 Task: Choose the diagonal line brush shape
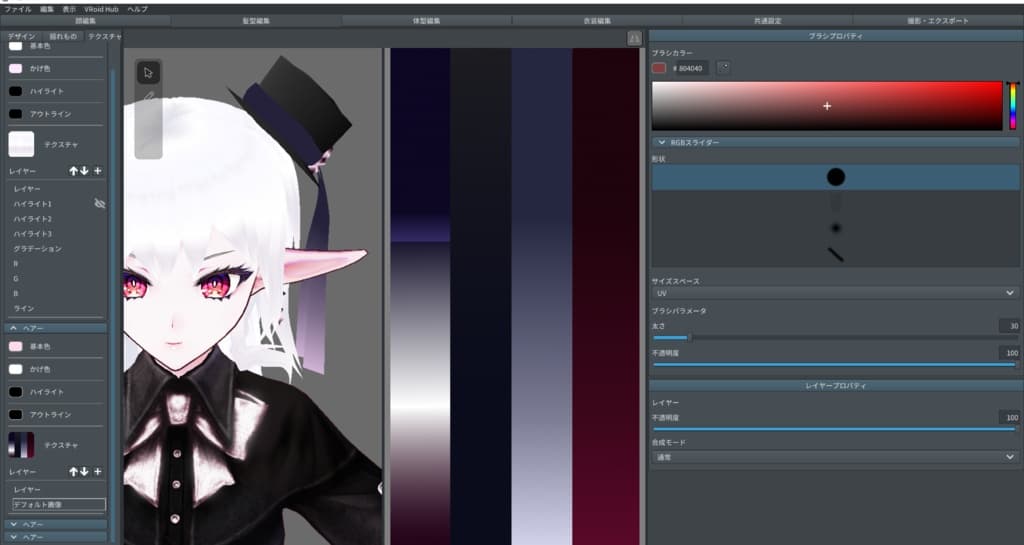click(x=835, y=254)
